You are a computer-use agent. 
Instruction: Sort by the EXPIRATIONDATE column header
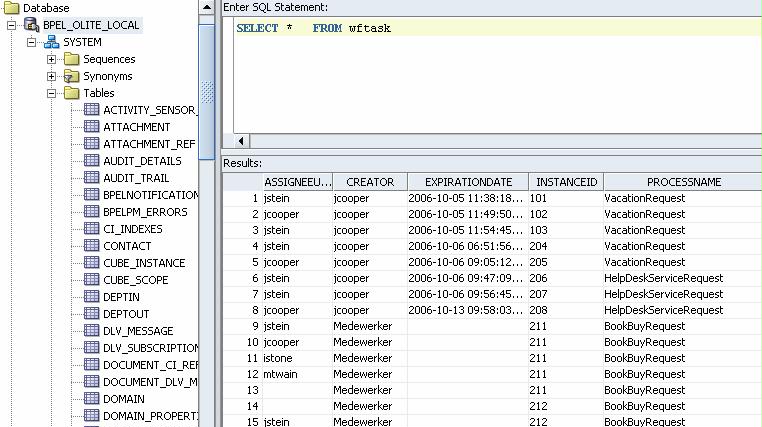point(468,182)
